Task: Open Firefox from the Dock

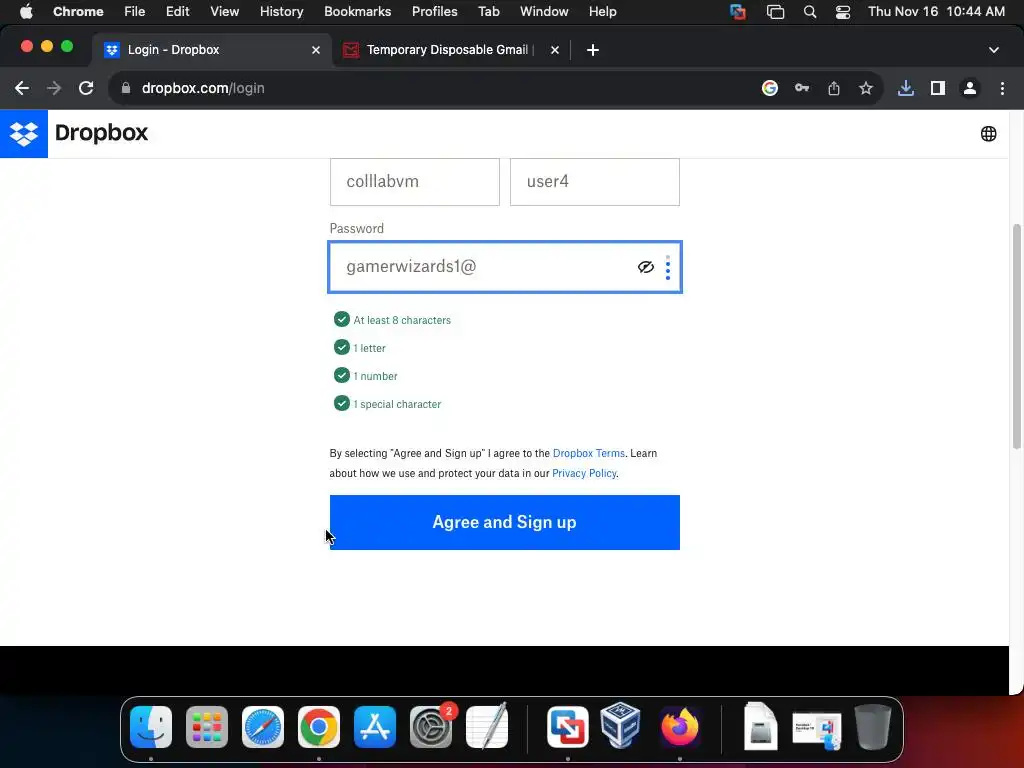Action: point(680,727)
